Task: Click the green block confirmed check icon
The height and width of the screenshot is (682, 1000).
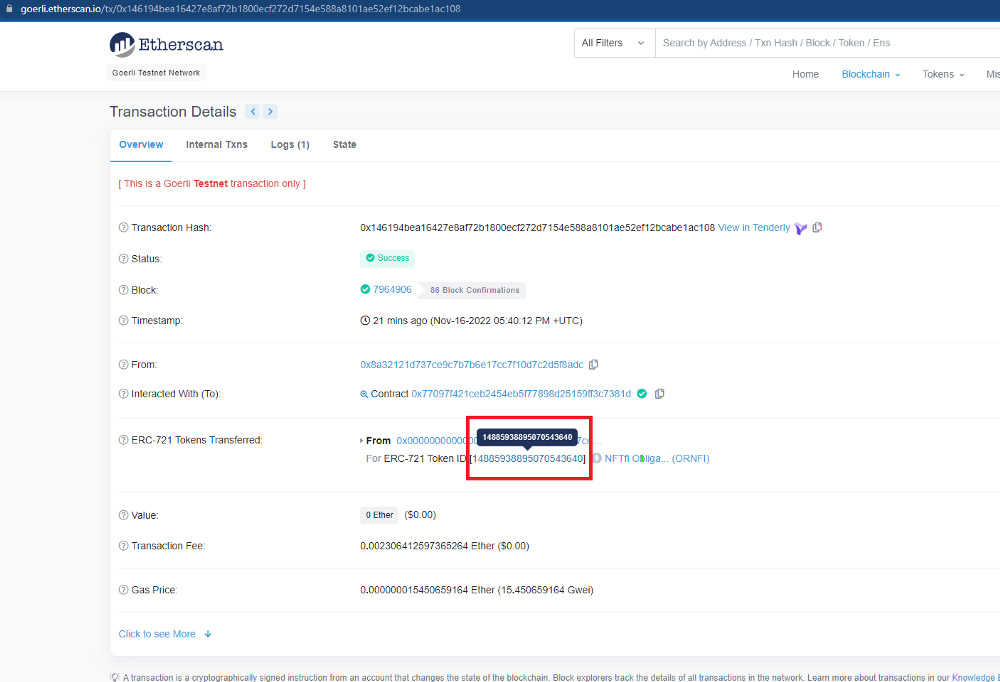Action: click(x=365, y=290)
